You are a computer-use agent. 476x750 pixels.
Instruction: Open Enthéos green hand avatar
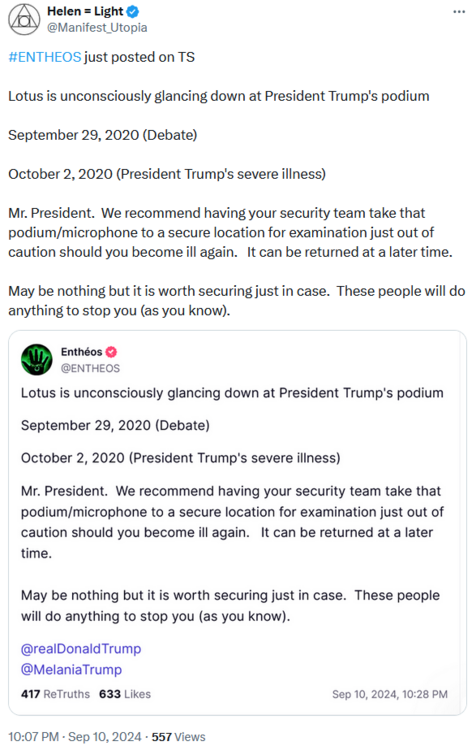(37, 360)
